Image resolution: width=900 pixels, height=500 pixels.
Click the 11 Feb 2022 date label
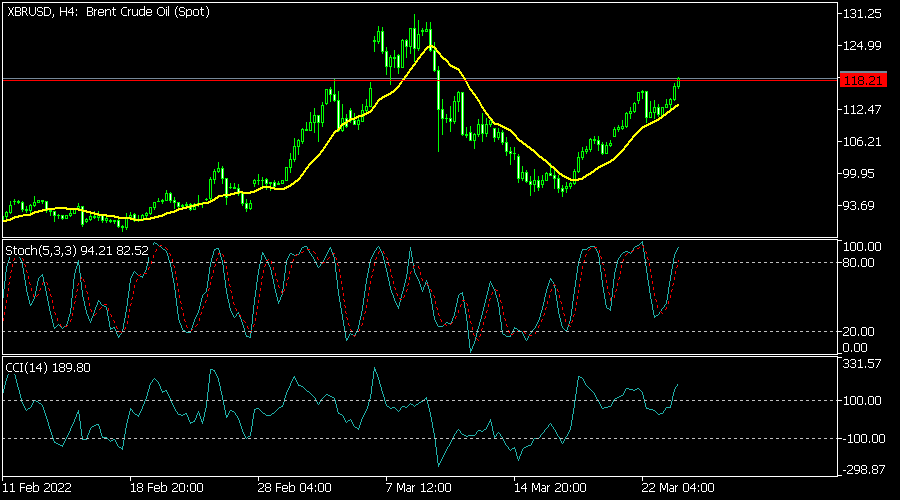coord(37,488)
